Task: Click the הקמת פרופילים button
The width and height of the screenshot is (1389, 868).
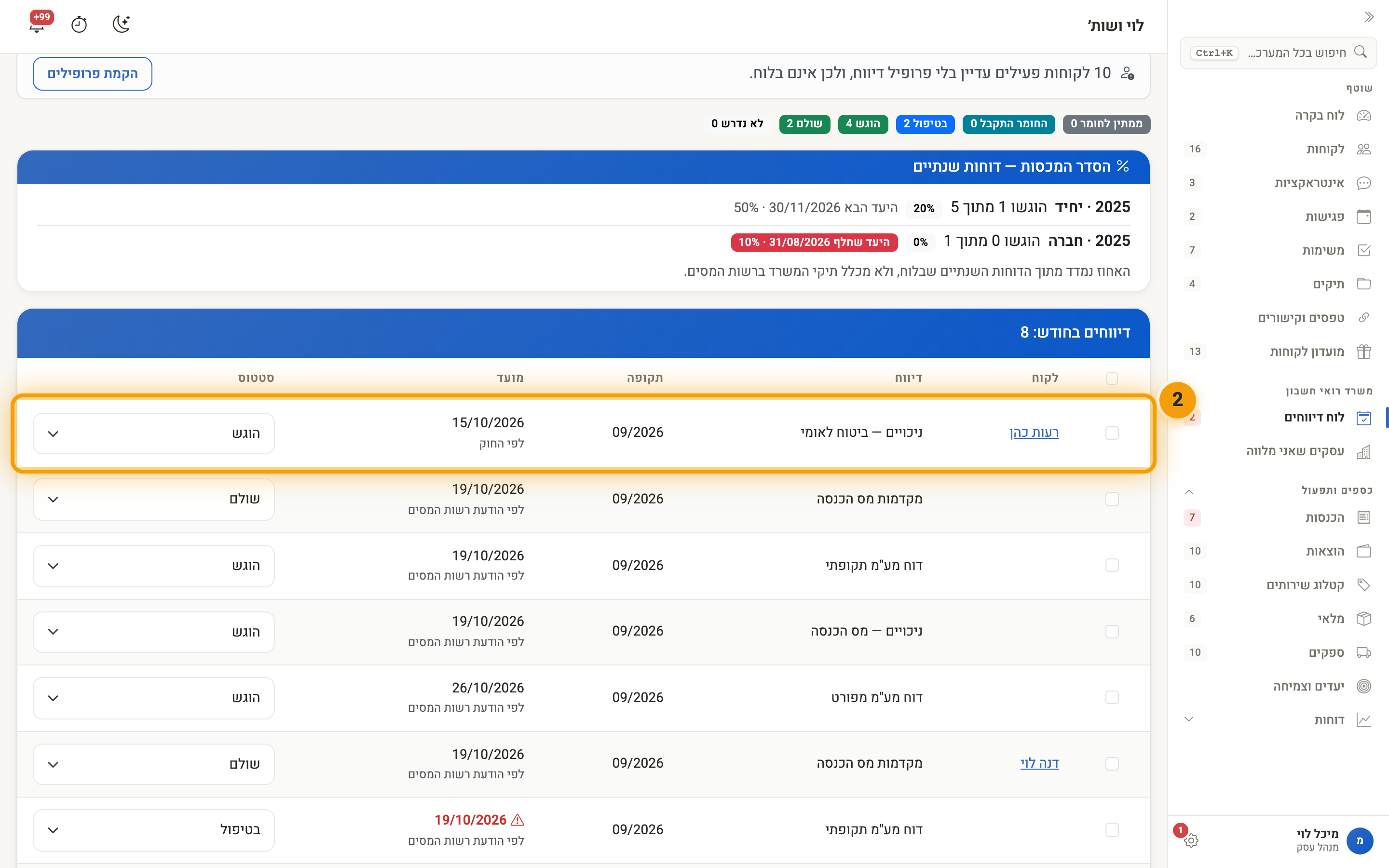Action: (x=93, y=73)
